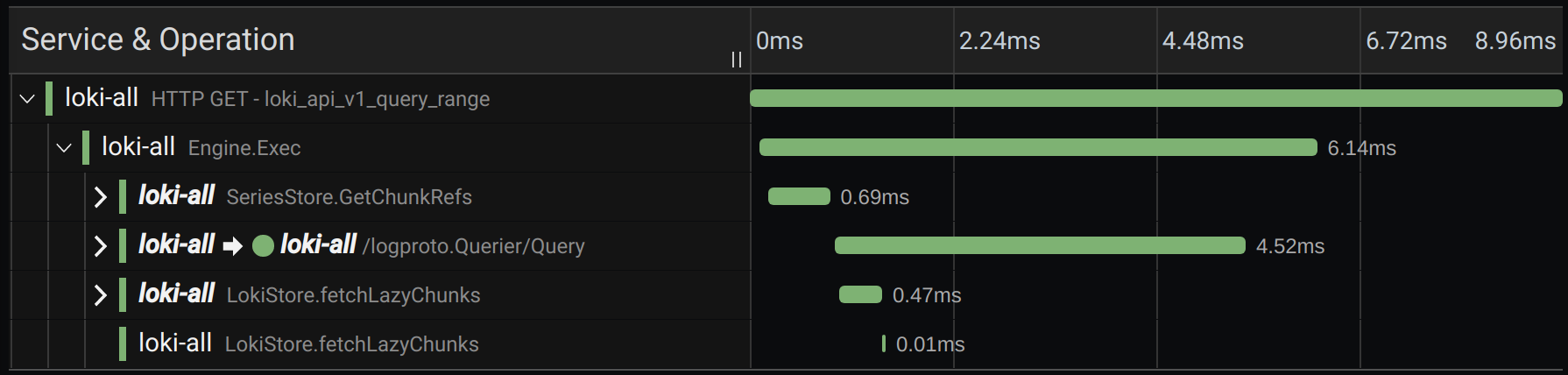The height and width of the screenshot is (375, 1568).
Task: Click the column resize divider handle
Action: click(x=736, y=60)
